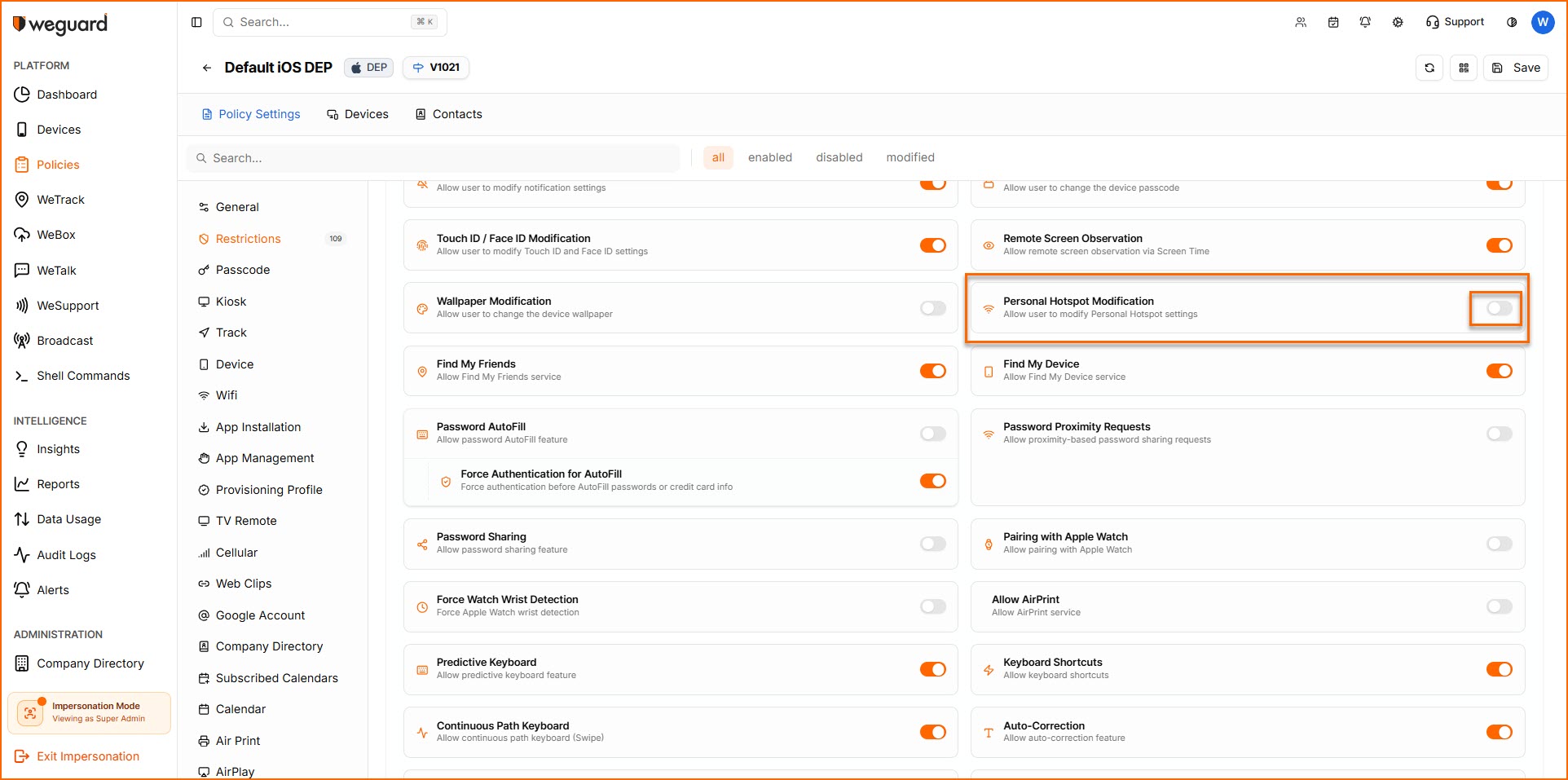The height and width of the screenshot is (780, 1568).
Task: Open the calendar icon in top bar
Action: coord(1333,22)
